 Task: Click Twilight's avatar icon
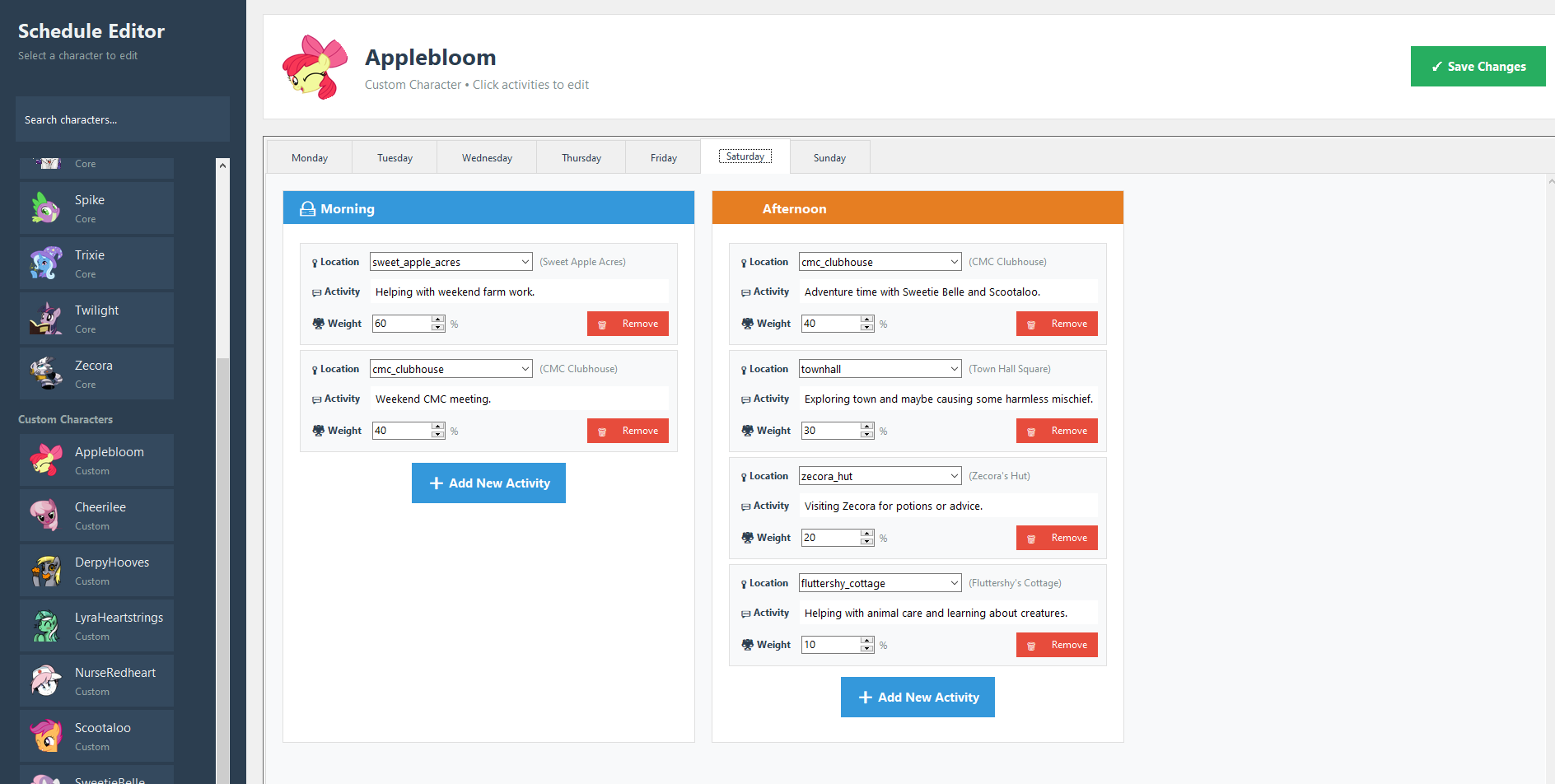coord(46,318)
